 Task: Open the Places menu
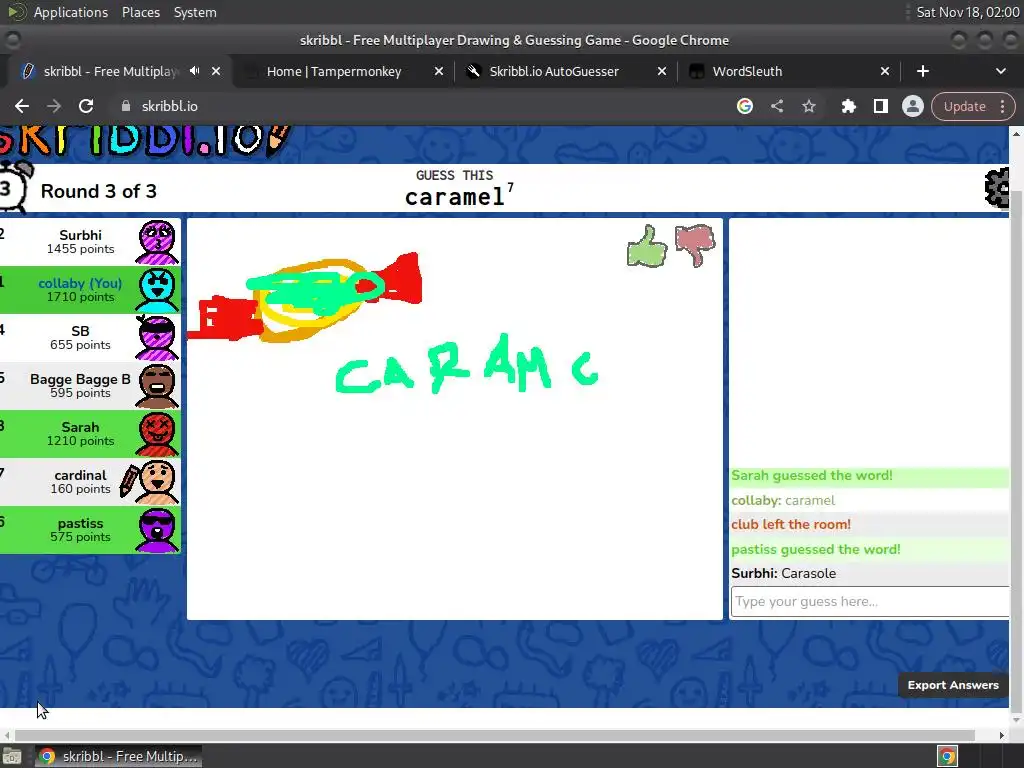point(140,12)
